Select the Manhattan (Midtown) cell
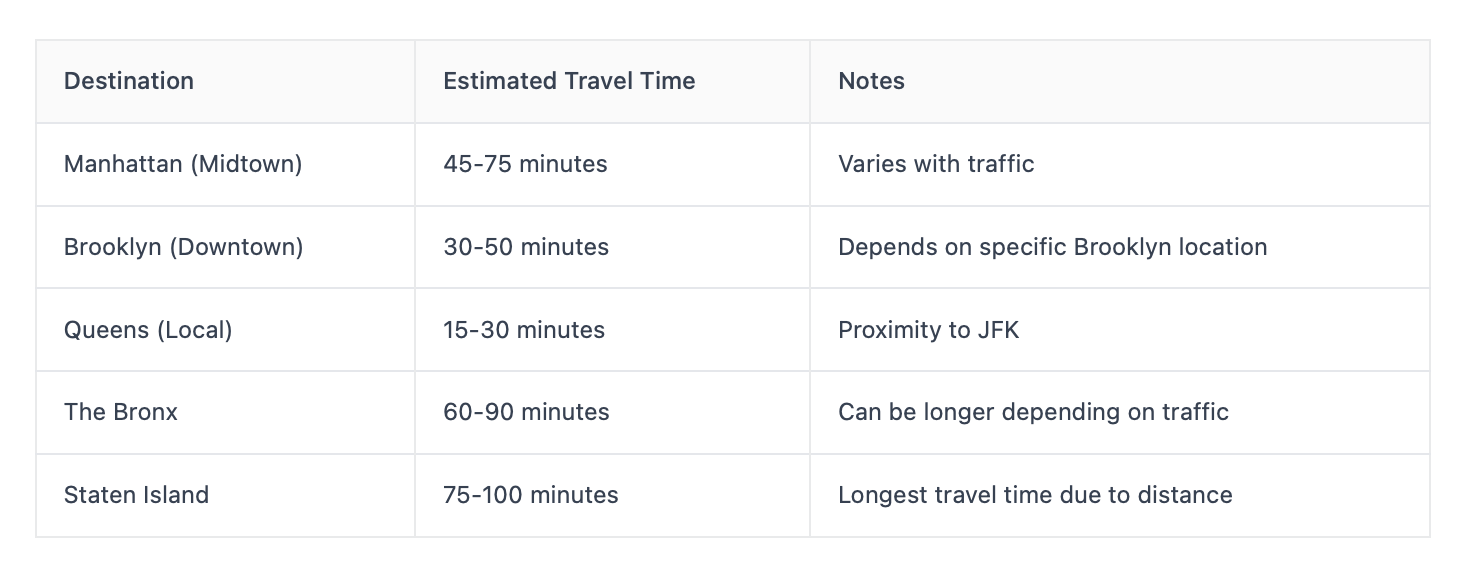The height and width of the screenshot is (572, 1469). click(x=183, y=164)
